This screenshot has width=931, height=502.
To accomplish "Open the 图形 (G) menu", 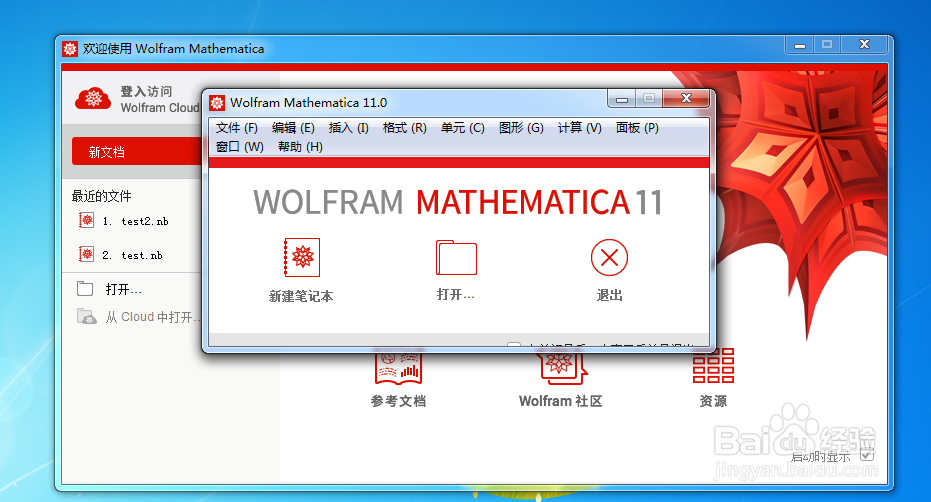I will (521, 128).
